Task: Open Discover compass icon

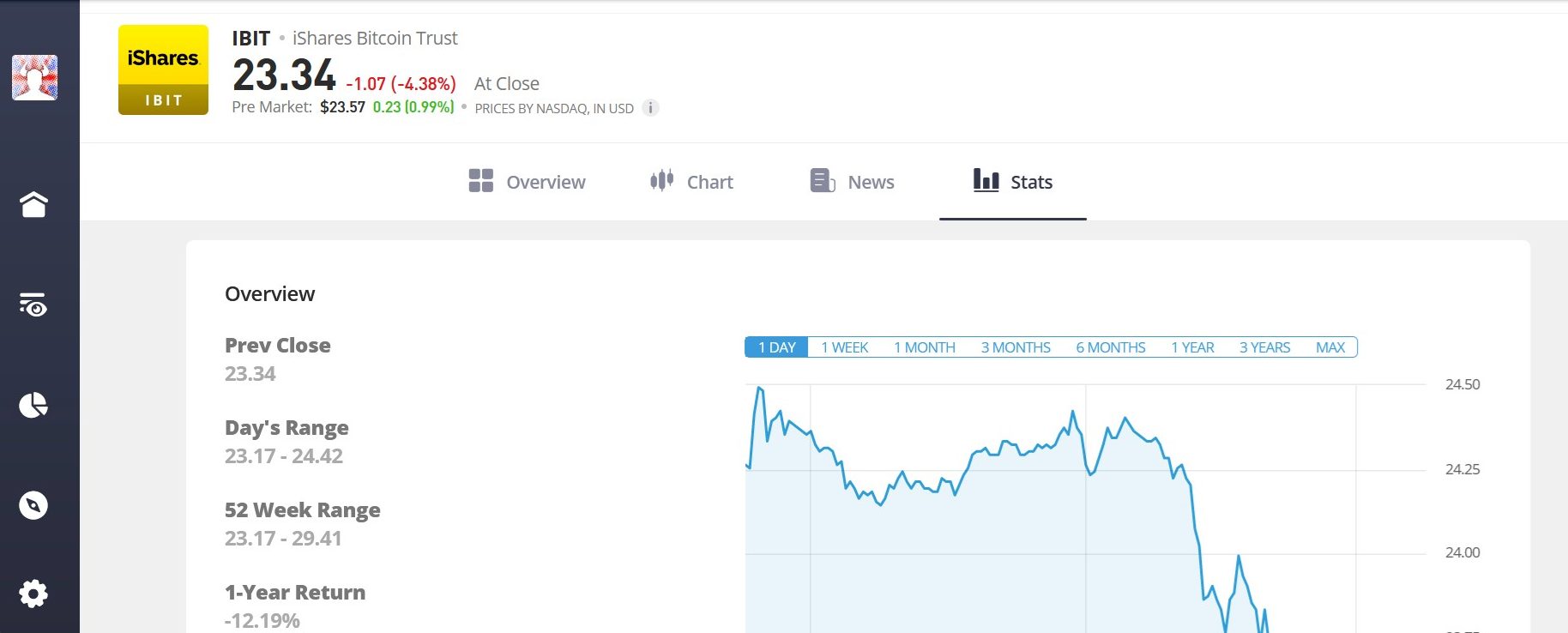Action: [x=33, y=505]
